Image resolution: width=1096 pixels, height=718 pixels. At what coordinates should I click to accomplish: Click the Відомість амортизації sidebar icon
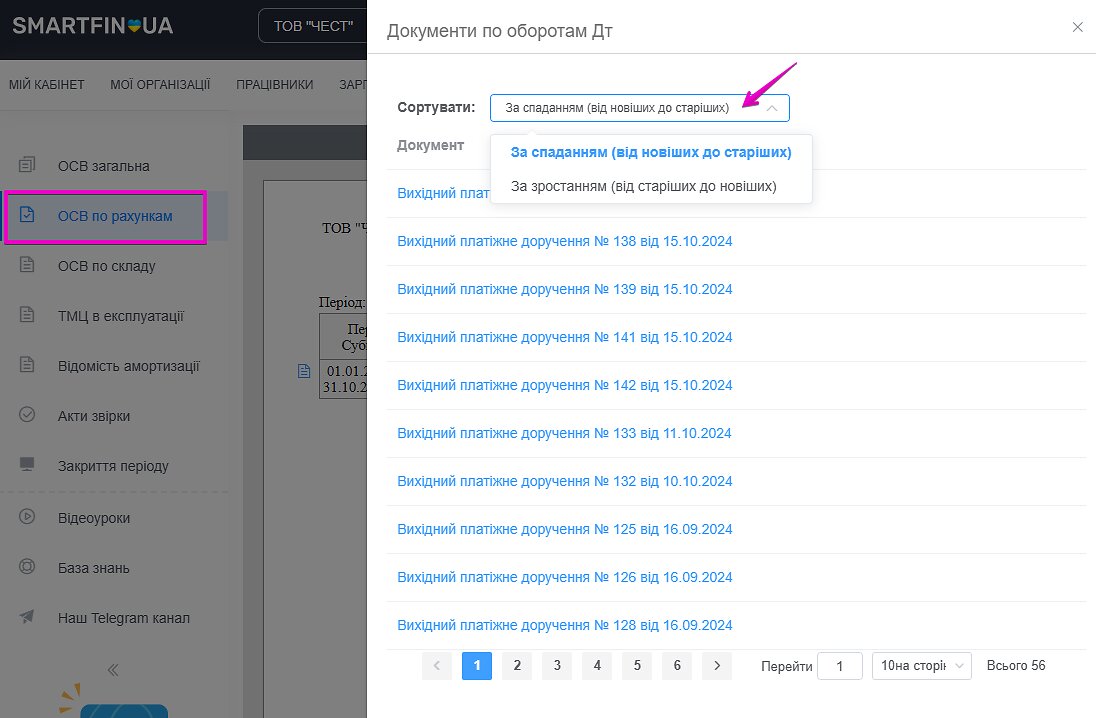(x=27, y=364)
